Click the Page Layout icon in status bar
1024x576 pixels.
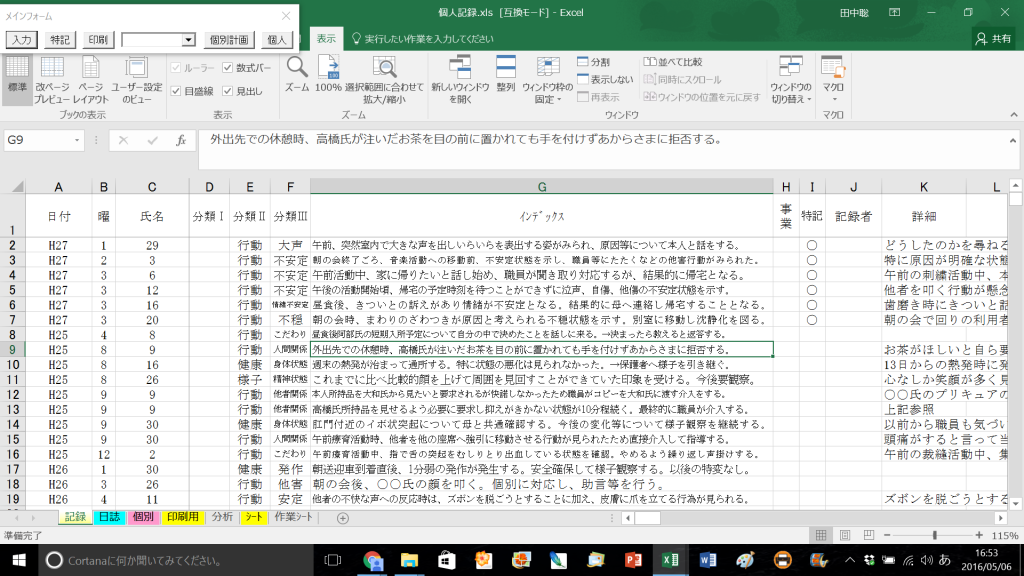pos(845,535)
